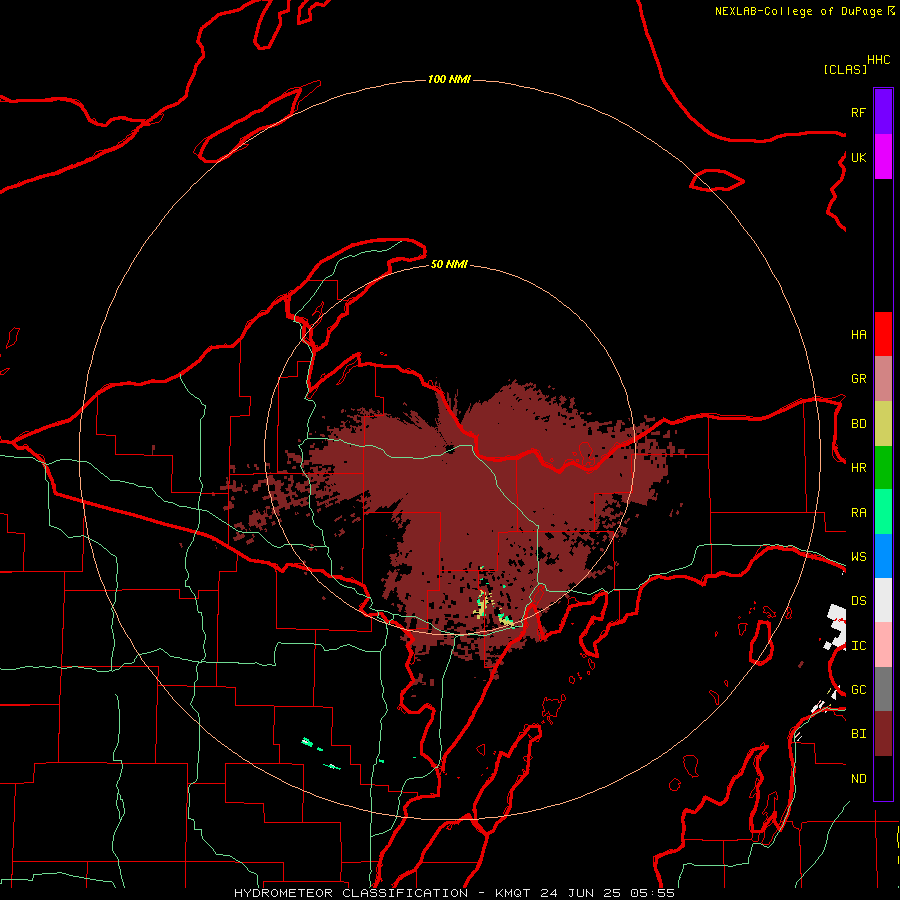Click the small green rain echoes in the southwest
Image resolution: width=900 pixels, height=900 pixels.
click(320, 753)
